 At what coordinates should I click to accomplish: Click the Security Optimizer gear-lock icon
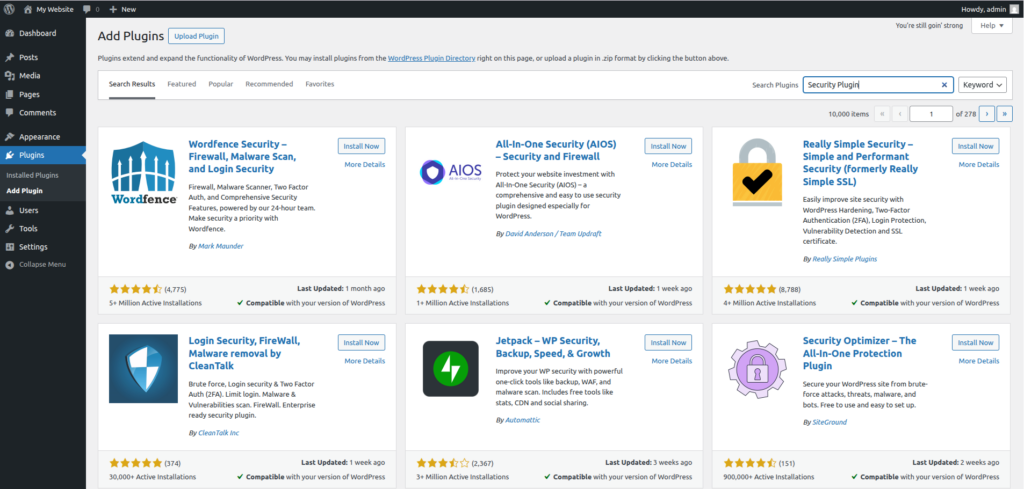tap(758, 369)
